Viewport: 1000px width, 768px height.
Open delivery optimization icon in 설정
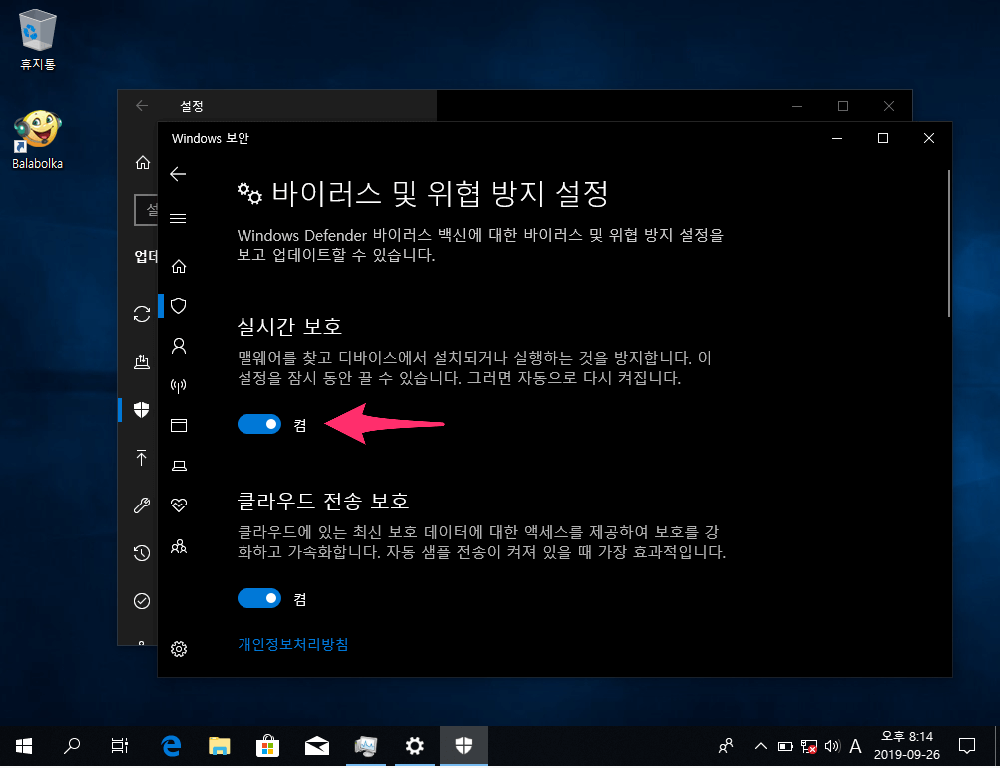point(142,362)
